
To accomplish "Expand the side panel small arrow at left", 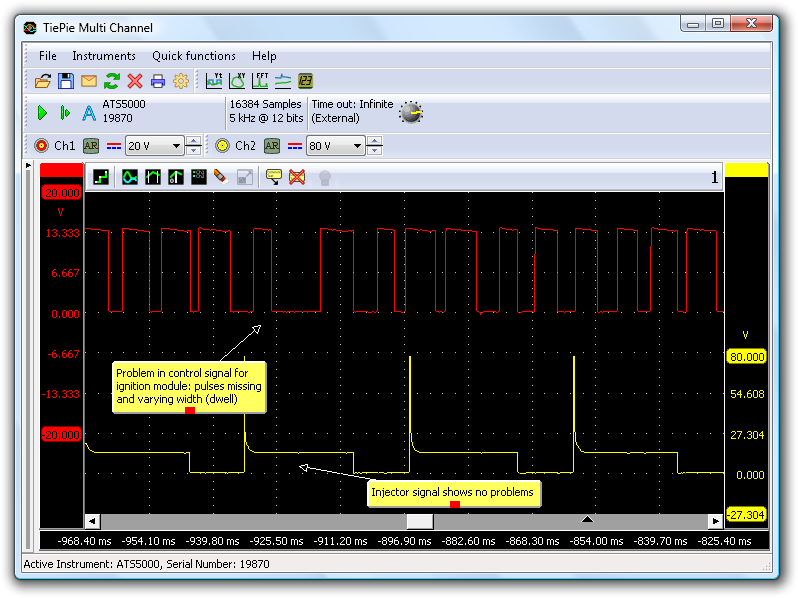I will click(x=28, y=166).
